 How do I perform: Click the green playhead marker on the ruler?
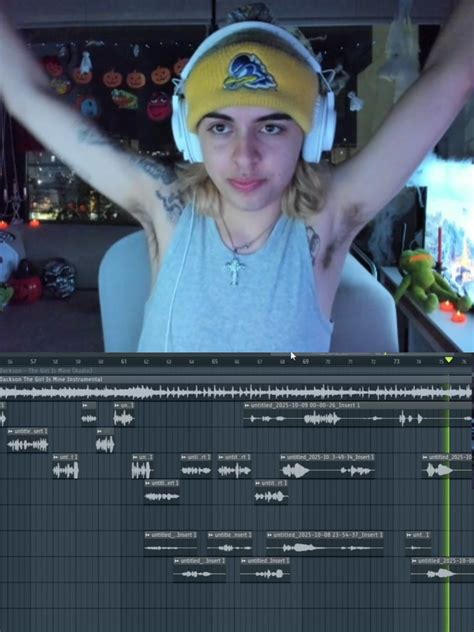pyautogui.click(x=449, y=359)
